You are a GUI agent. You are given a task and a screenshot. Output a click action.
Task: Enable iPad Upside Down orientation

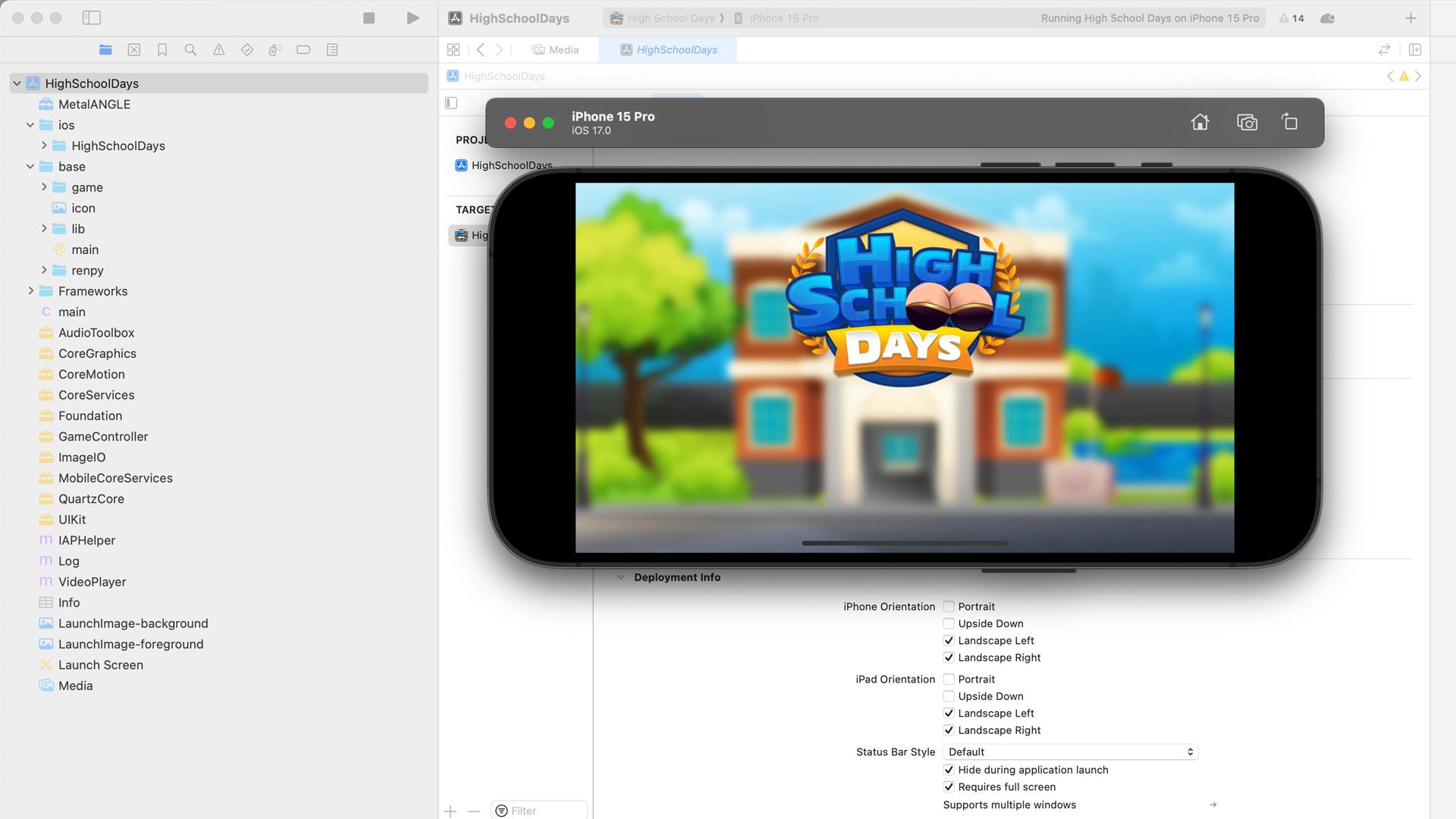pos(949,696)
